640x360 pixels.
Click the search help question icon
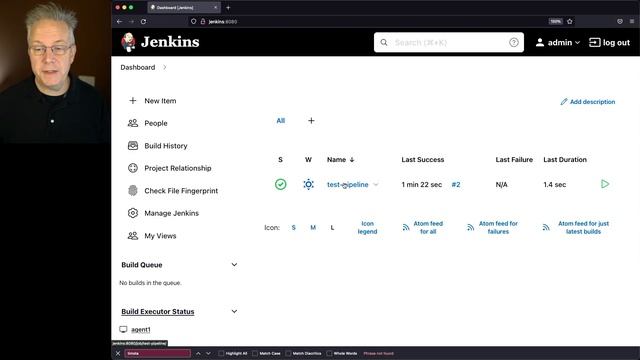(513, 42)
